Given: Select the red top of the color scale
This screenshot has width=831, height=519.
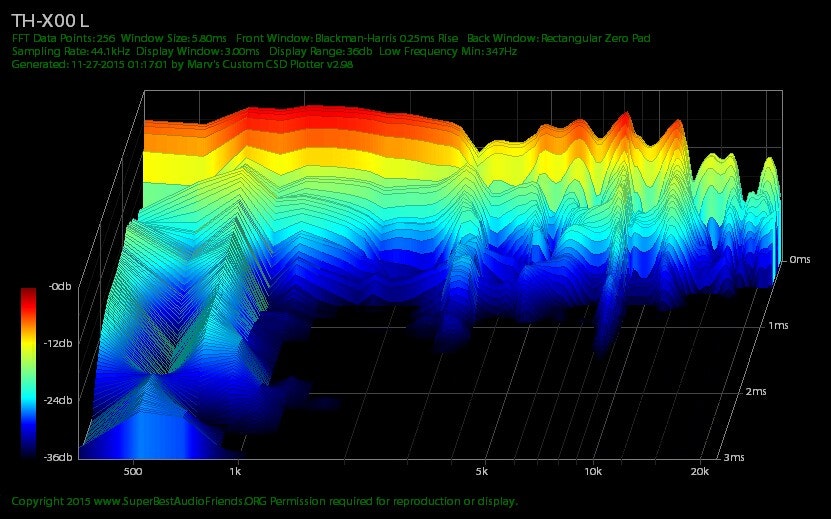Looking at the screenshot, I should (29, 296).
